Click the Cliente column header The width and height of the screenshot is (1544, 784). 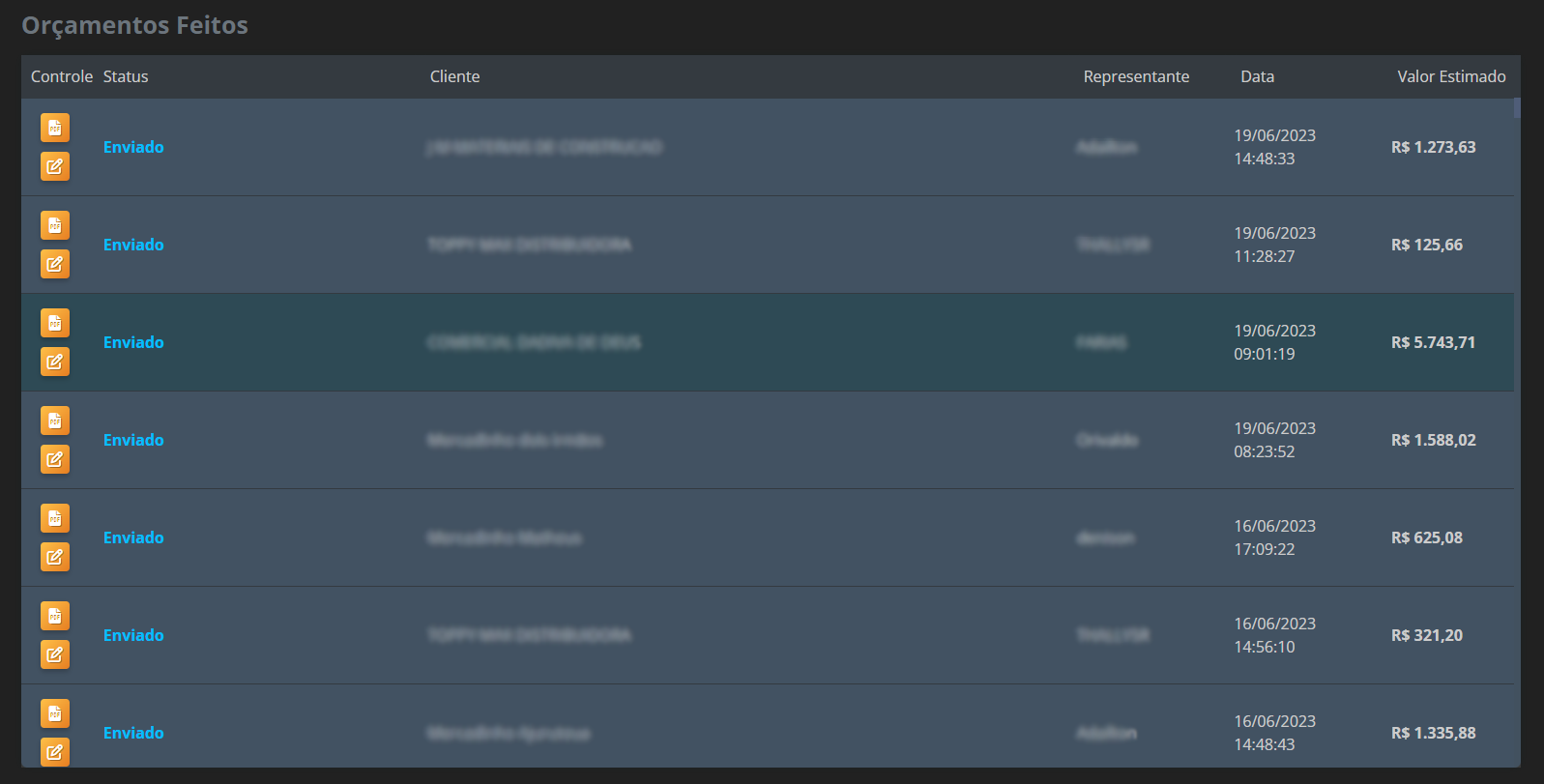pyautogui.click(x=454, y=76)
